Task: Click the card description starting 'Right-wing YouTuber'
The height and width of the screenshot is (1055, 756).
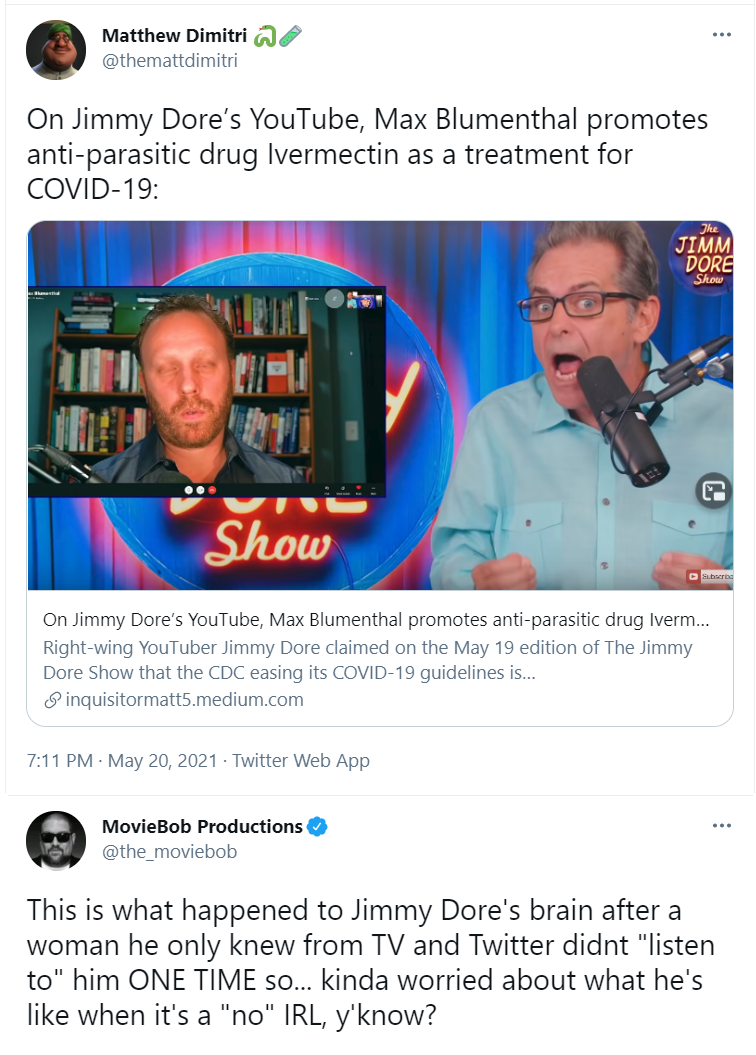Action: (x=367, y=660)
